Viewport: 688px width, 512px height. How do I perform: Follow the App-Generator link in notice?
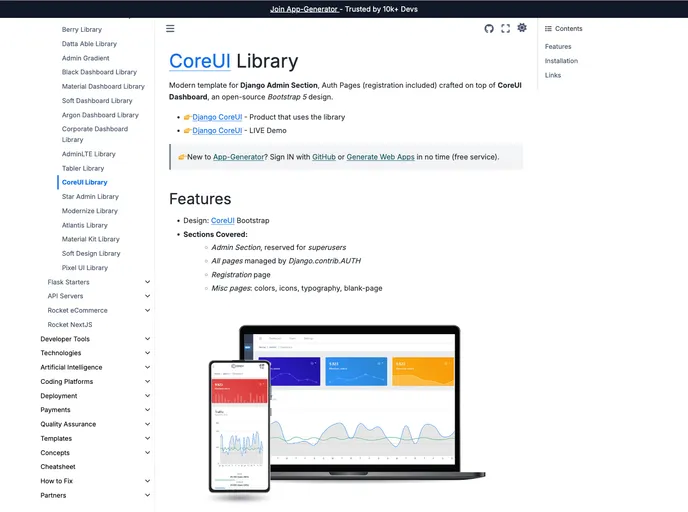tap(239, 157)
